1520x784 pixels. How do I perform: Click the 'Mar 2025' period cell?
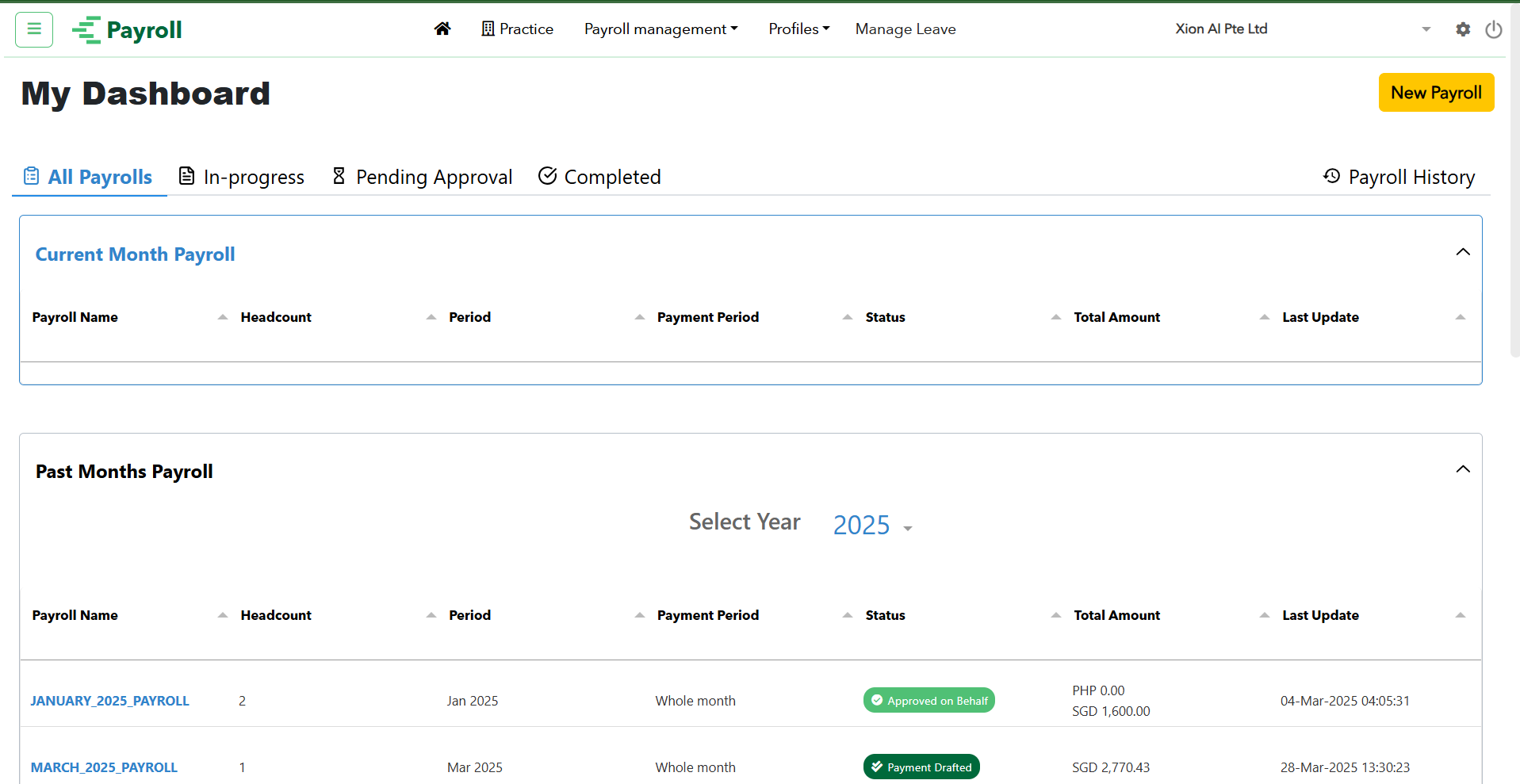pos(475,767)
